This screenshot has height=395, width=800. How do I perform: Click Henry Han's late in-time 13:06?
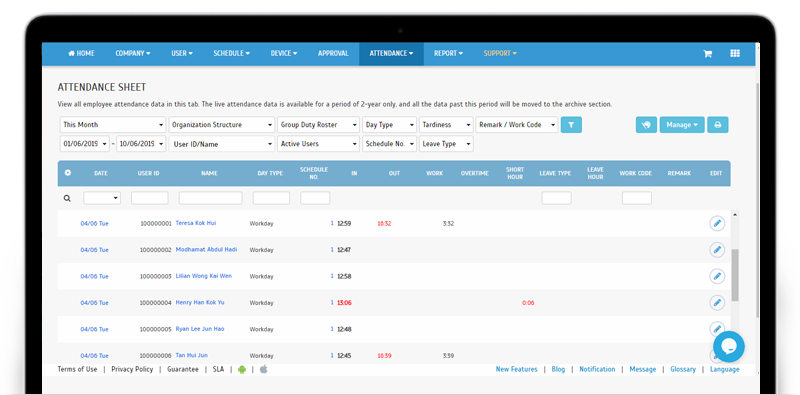[x=344, y=303]
